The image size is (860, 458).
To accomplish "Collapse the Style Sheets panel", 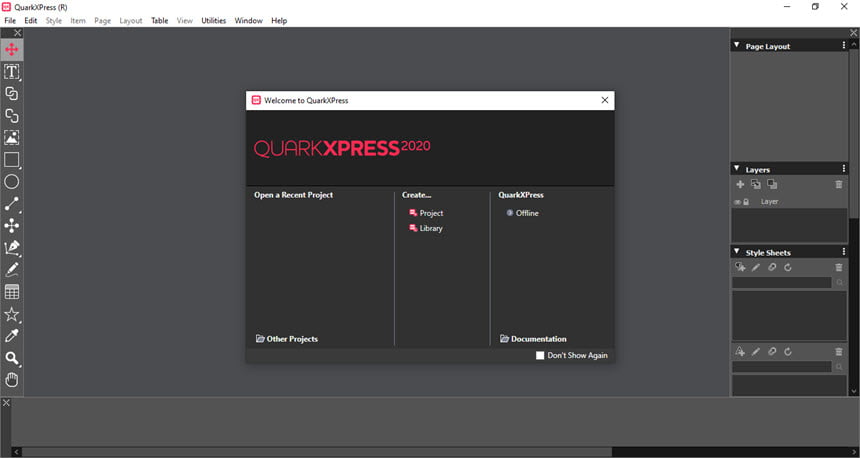I will coord(737,252).
